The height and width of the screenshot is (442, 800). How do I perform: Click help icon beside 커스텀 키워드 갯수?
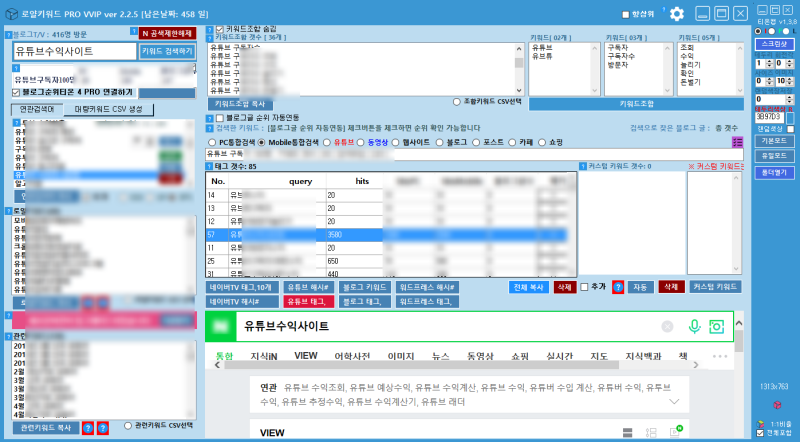(x=583, y=166)
